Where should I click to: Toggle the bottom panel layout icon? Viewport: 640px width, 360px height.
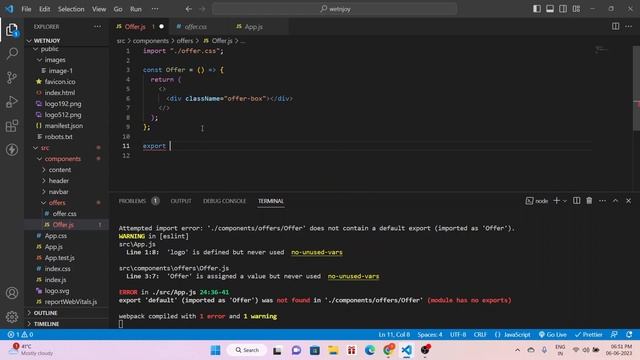coord(550,9)
